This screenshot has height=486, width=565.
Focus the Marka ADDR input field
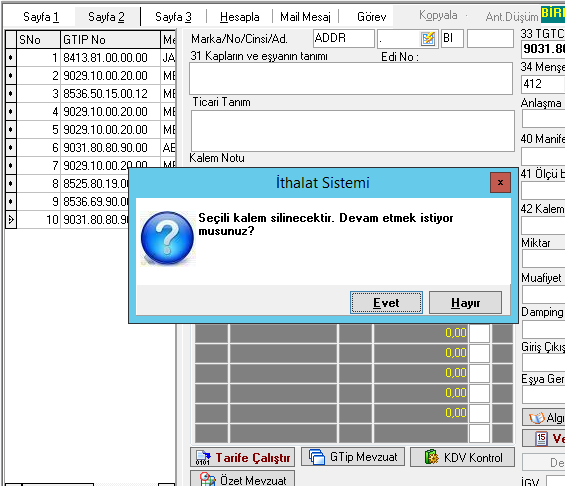(343, 38)
